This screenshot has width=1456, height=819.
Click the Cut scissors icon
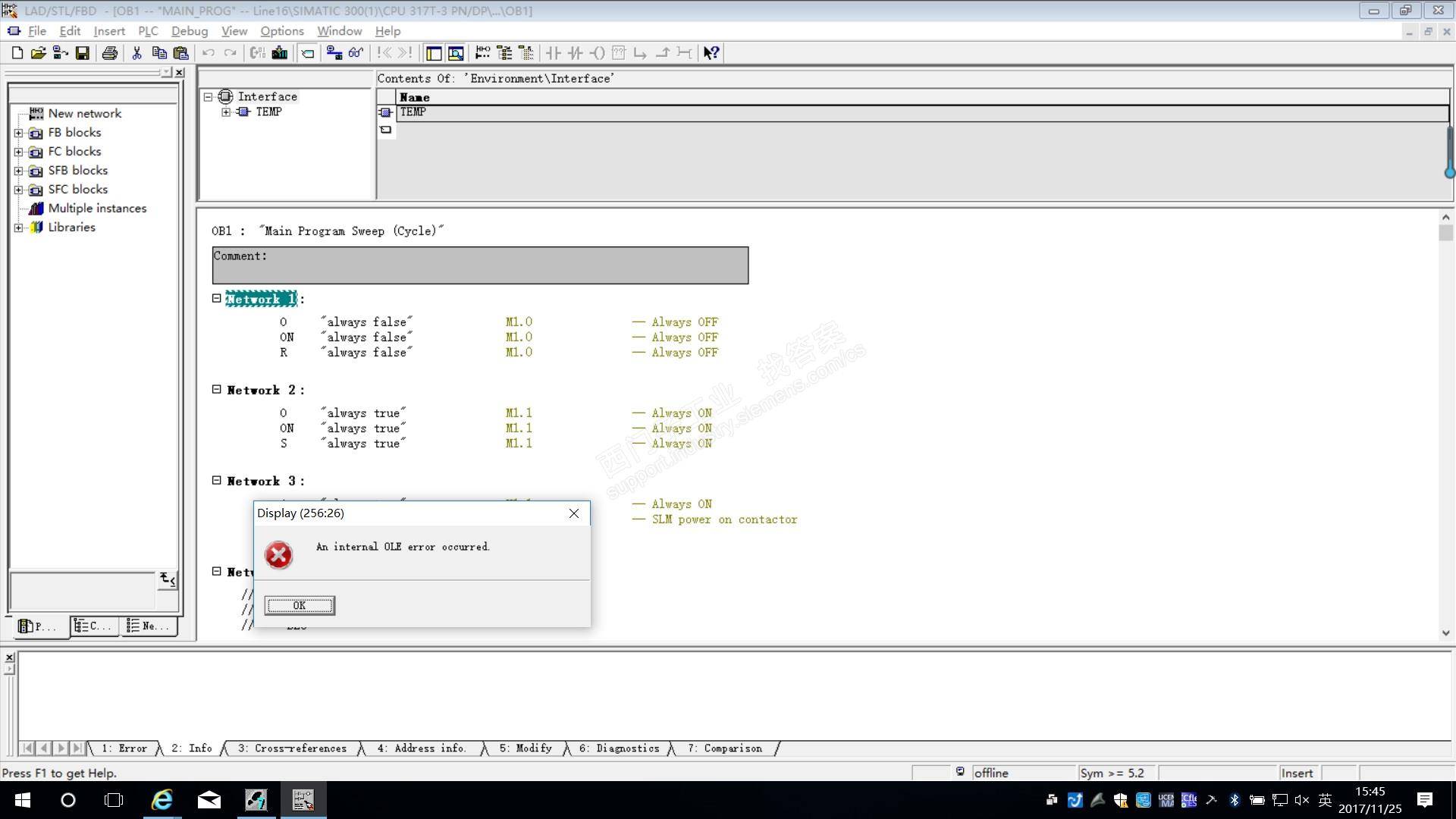click(x=136, y=53)
